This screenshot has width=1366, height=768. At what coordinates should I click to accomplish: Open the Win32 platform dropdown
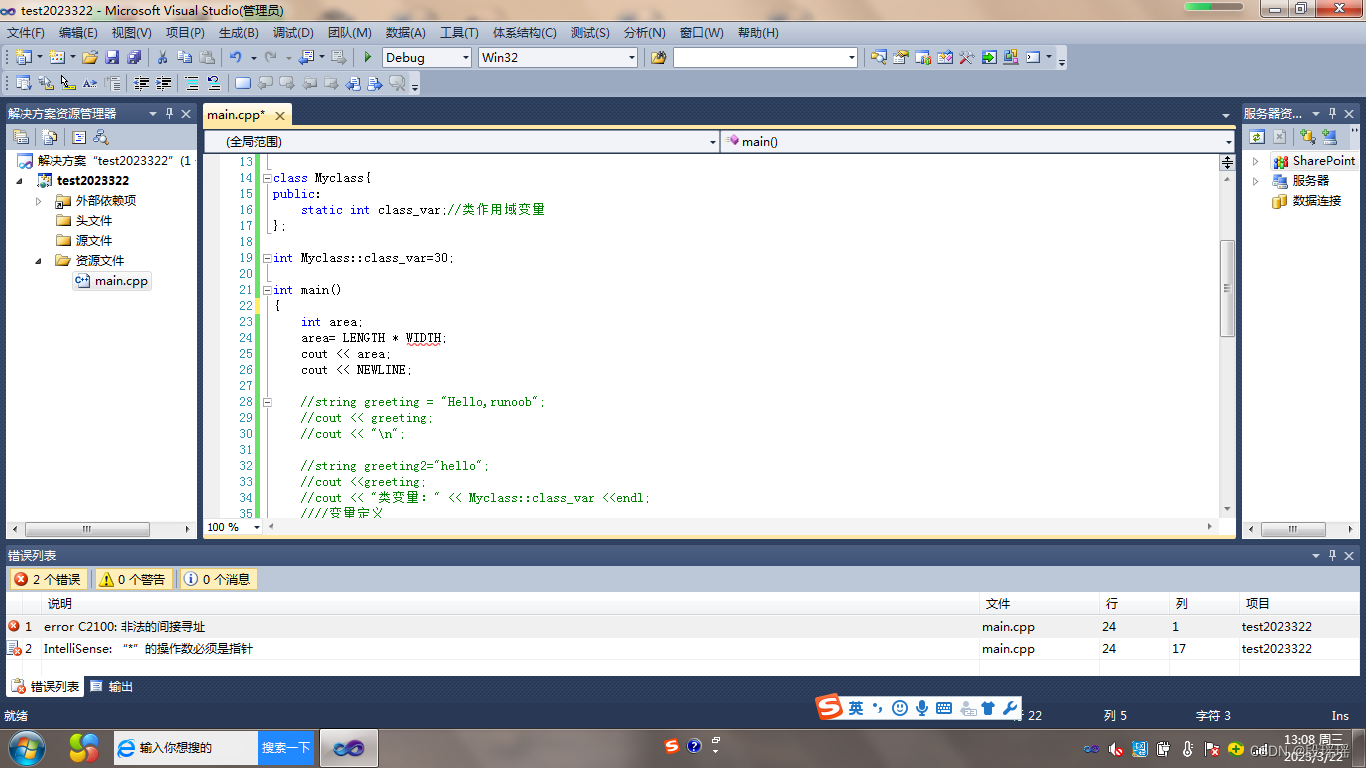point(631,58)
